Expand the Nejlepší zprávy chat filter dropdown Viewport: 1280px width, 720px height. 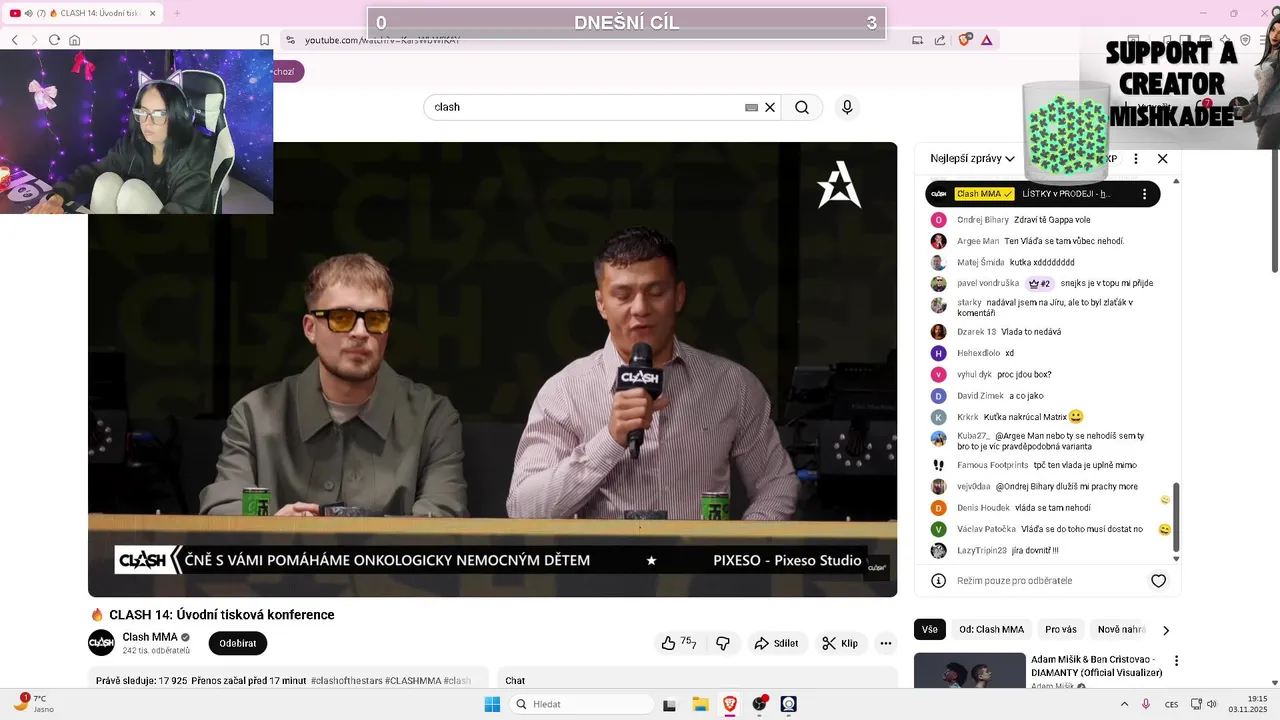pyautogui.click(x=972, y=158)
